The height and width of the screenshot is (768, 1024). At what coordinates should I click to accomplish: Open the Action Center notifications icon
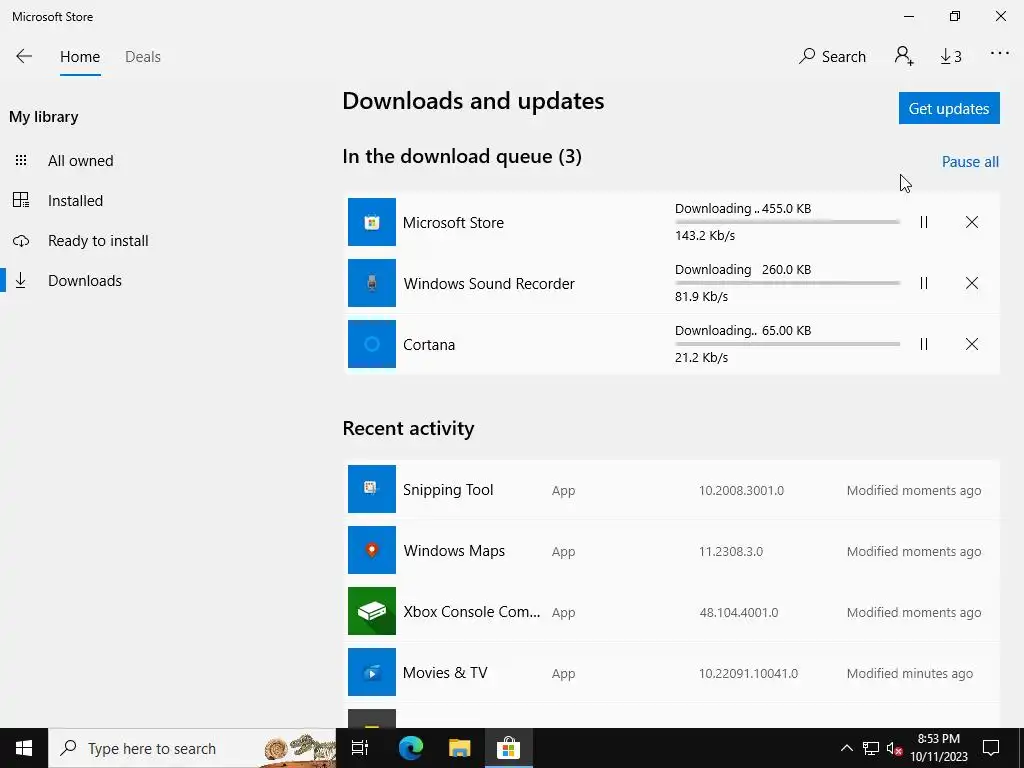pyautogui.click(x=991, y=748)
